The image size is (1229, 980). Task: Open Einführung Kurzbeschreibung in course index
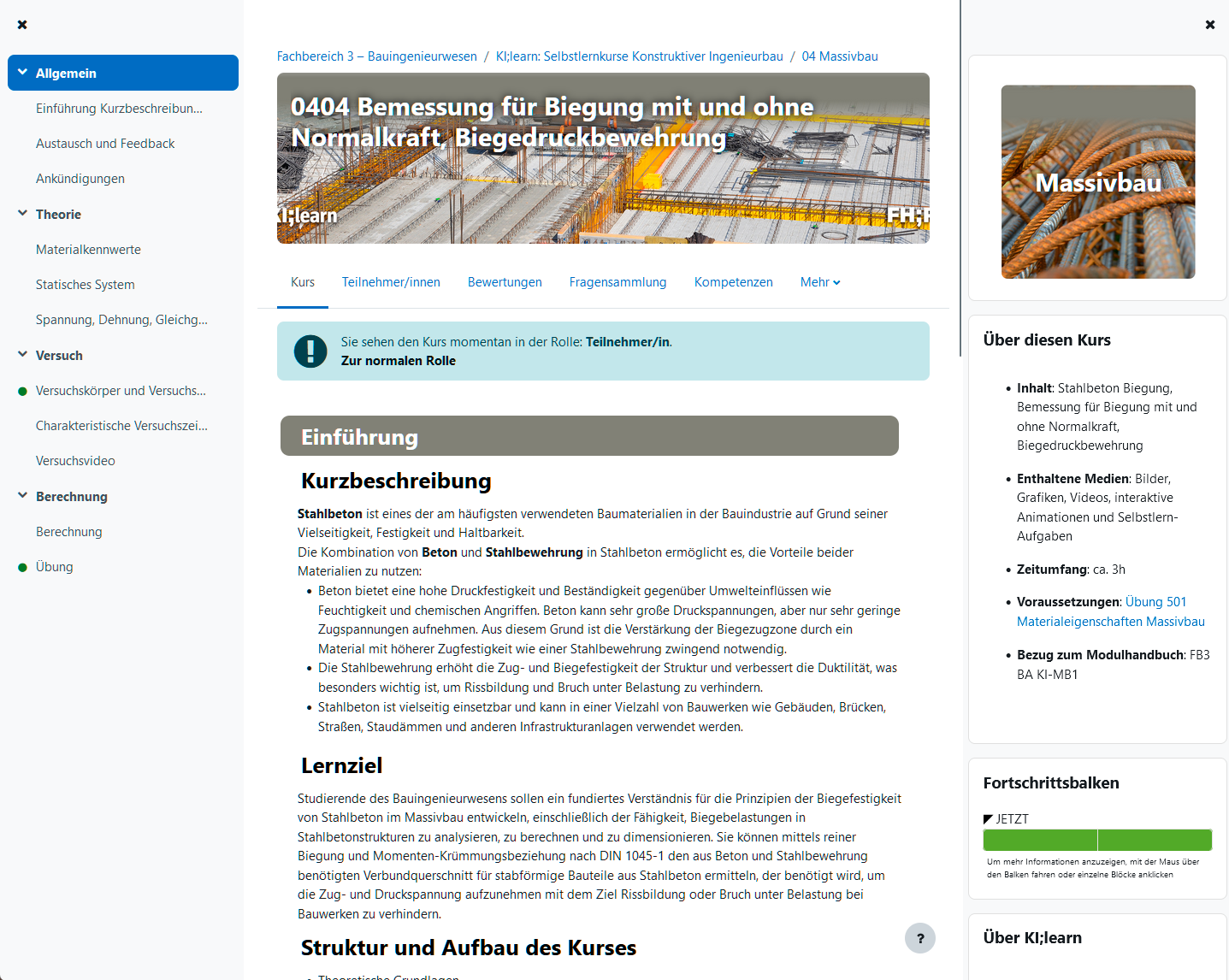tap(120, 109)
